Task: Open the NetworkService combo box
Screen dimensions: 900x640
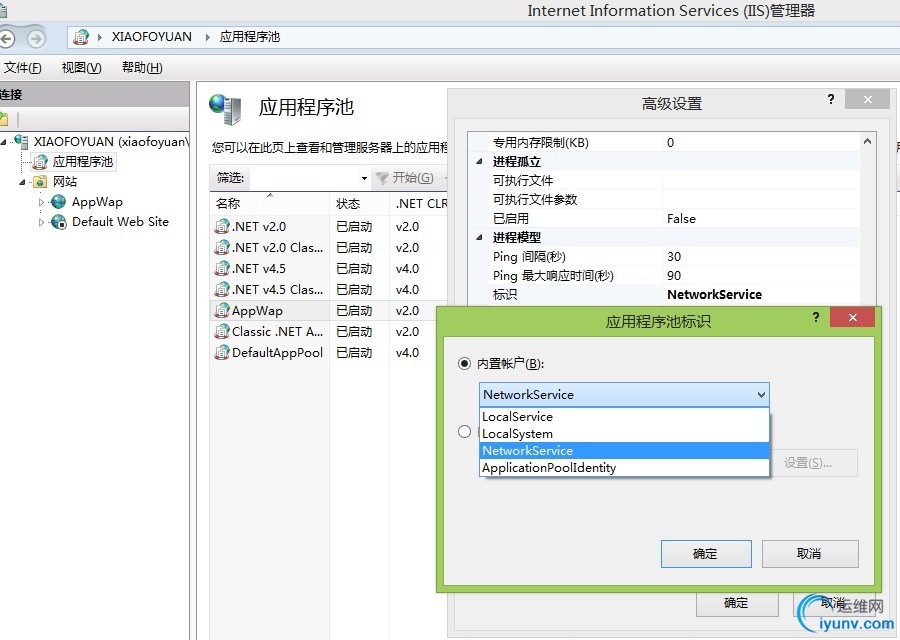Action: click(624, 394)
